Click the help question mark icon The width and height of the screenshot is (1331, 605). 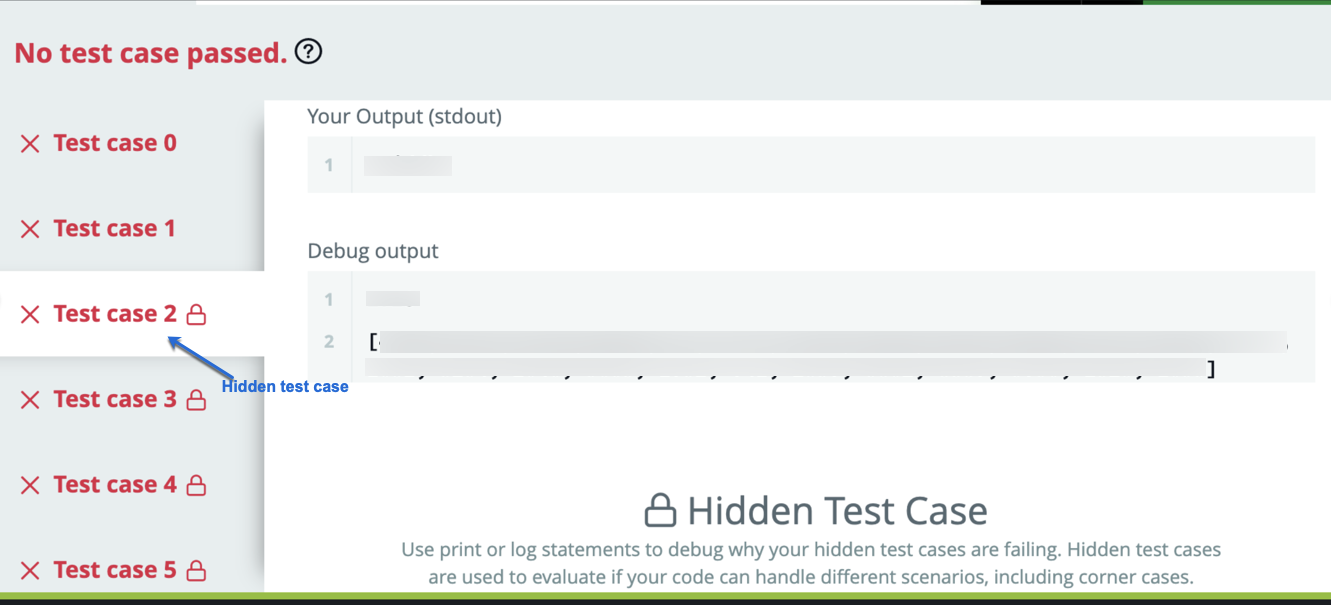pos(309,52)
